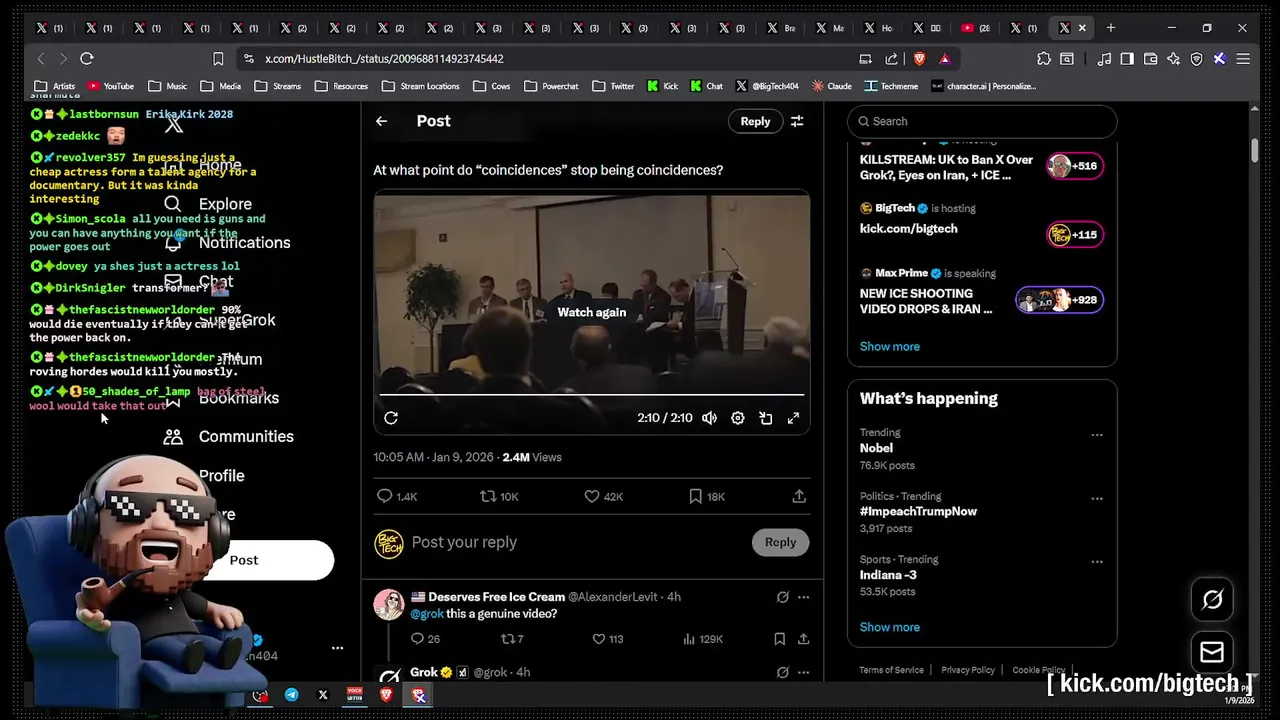Open the browser hamburger menu

tap(1243, 59)
